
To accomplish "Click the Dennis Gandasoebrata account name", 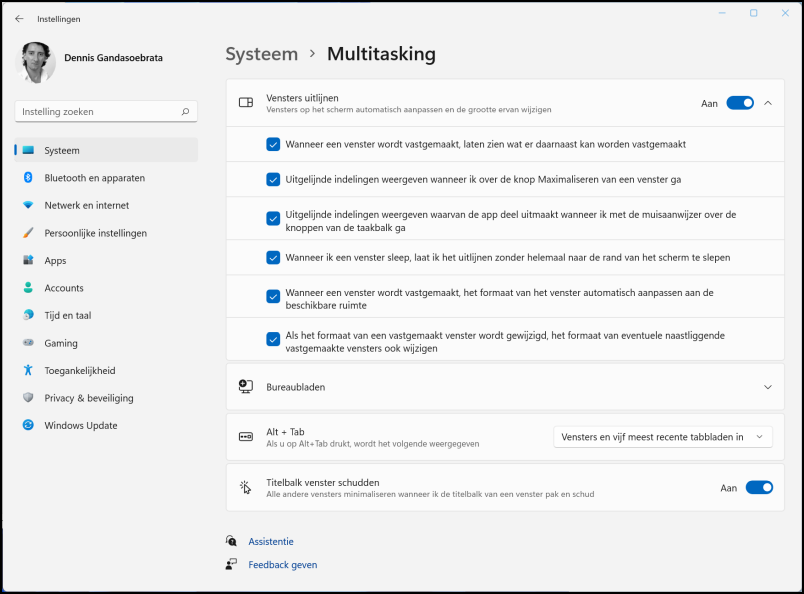I will click(x=113, y=57).
